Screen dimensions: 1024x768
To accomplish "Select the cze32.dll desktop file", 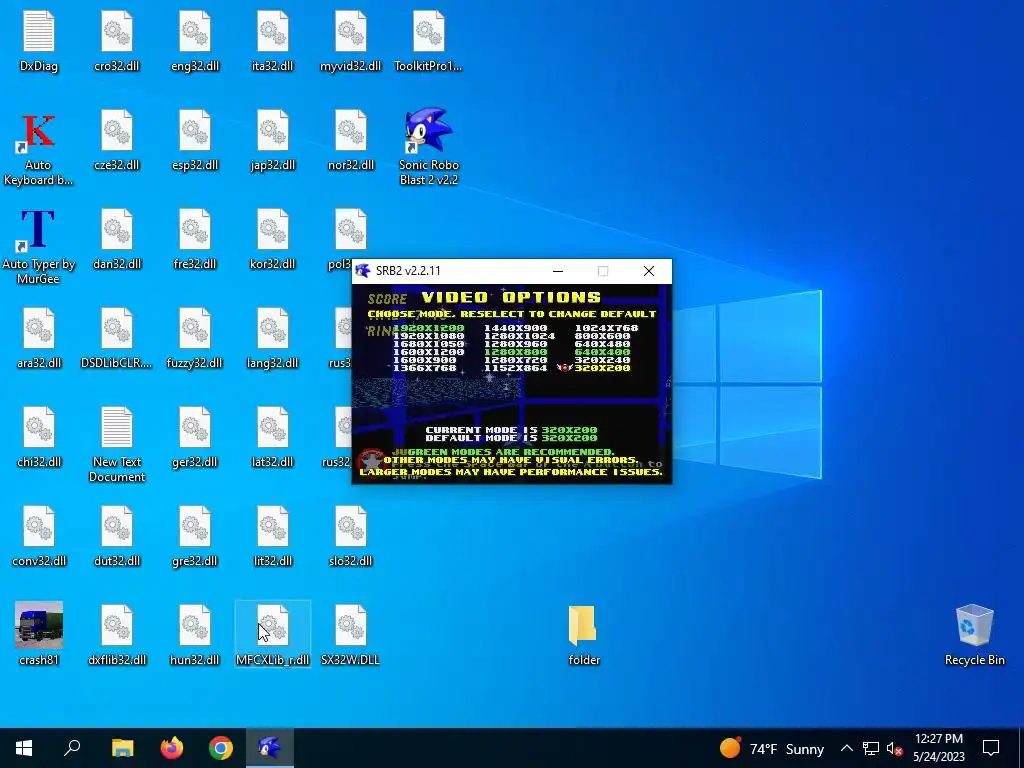I will coord(116,131).
